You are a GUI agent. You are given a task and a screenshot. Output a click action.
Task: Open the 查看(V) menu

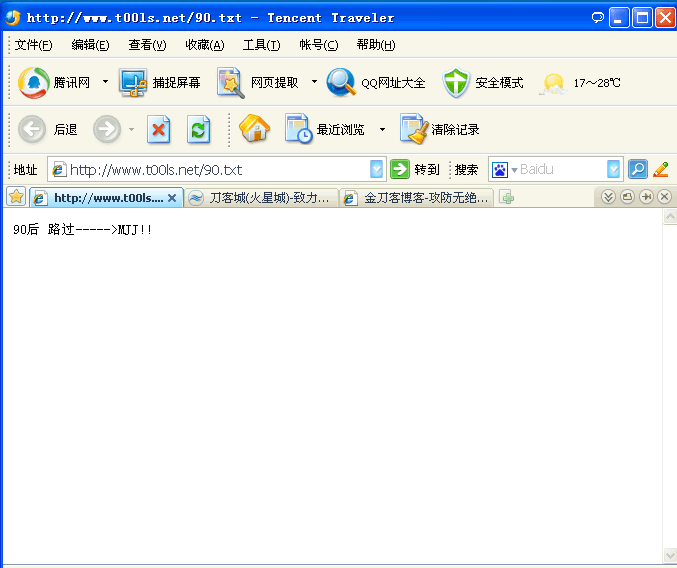click(147, 44)
